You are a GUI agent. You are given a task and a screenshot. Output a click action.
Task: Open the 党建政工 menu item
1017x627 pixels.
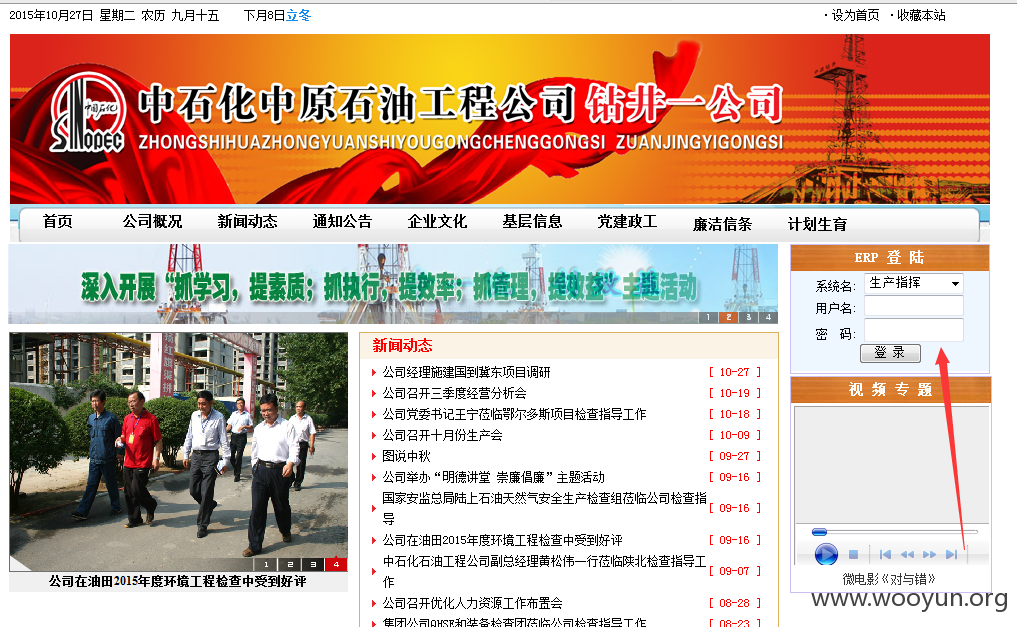(627, 222)
